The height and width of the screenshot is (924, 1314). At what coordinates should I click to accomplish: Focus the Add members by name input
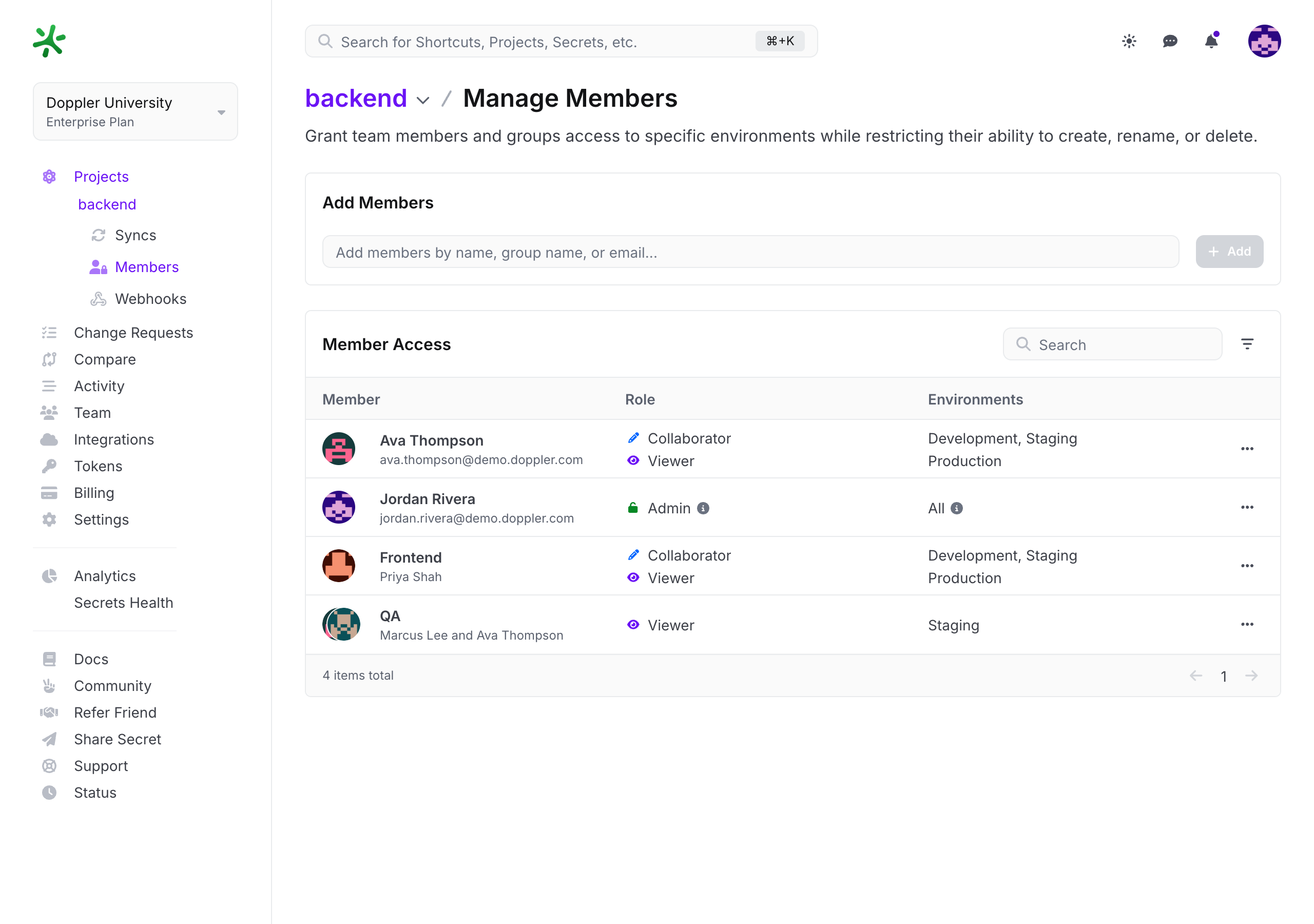(x=750, y=252)
